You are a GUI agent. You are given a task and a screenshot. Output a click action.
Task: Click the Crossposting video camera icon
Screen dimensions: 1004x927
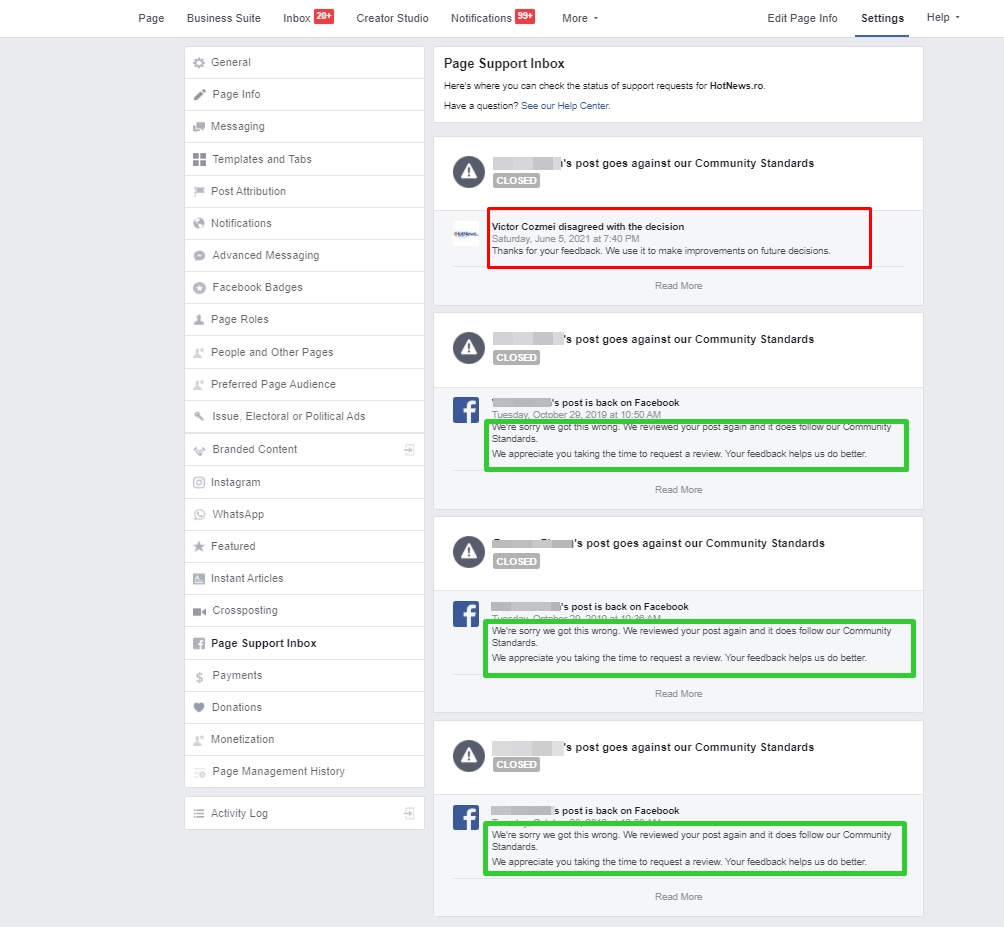pyautogui.click(x=199, y=611)
